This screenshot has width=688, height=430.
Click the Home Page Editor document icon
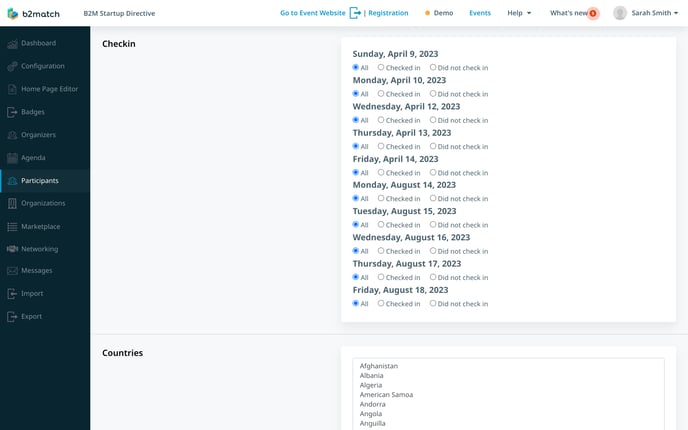pos(12,89)
